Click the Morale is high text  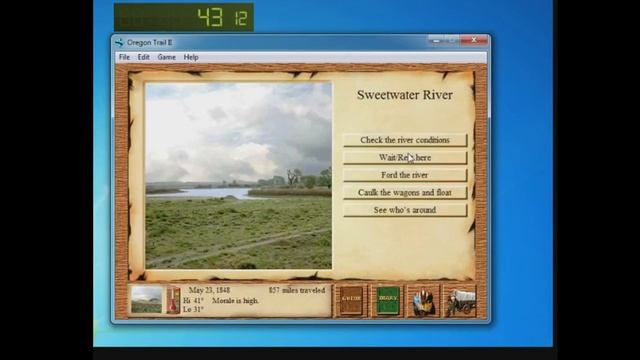coord(236,301)
